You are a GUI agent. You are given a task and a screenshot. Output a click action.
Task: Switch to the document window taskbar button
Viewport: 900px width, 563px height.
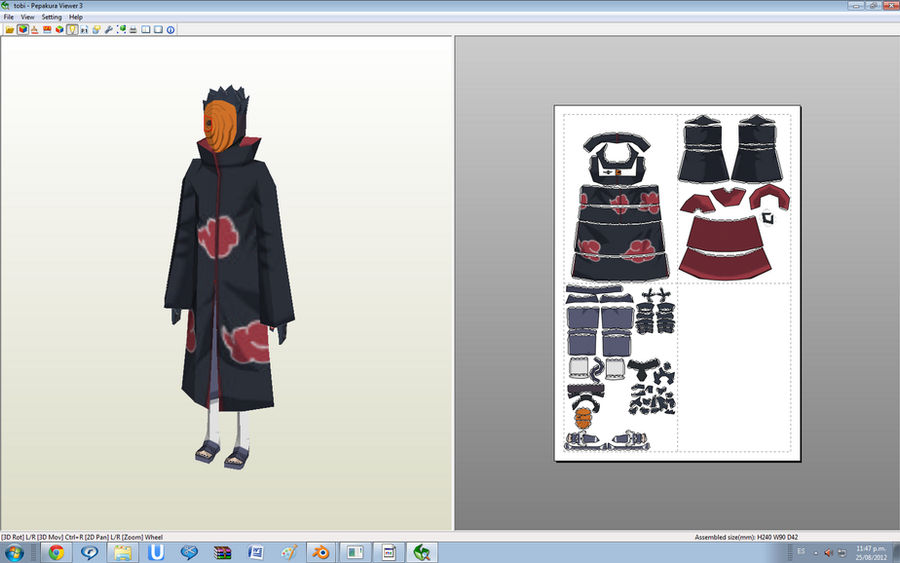pyautogui.click(x=389, y=553)
